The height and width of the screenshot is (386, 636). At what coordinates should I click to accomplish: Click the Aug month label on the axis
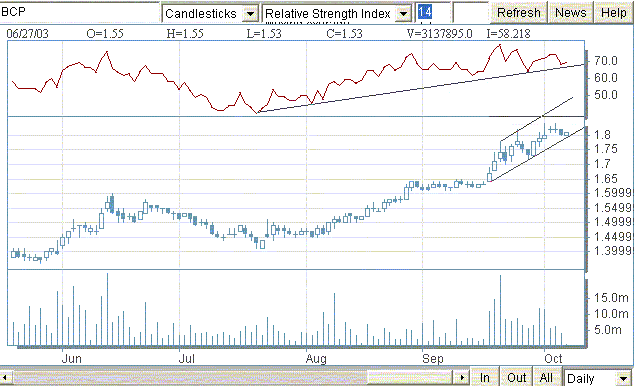(316, 358)
